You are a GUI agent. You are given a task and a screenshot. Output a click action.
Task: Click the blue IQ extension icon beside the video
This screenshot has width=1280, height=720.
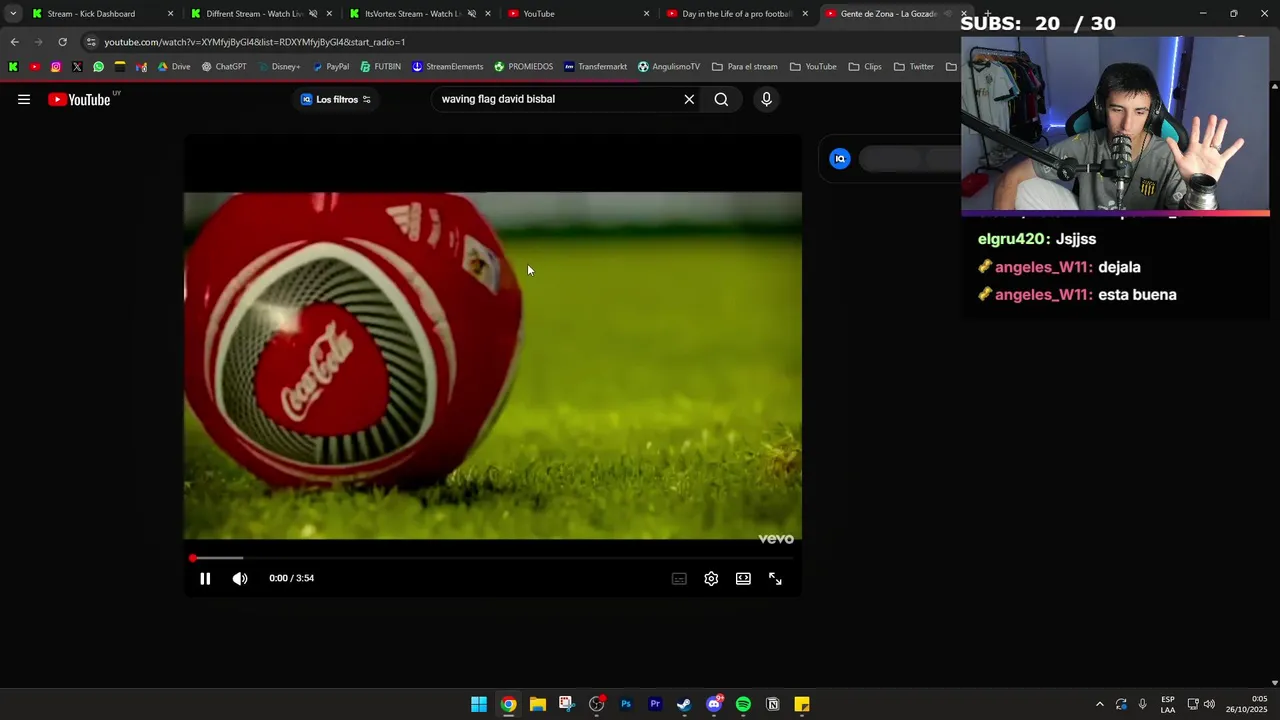coord(840,159)
